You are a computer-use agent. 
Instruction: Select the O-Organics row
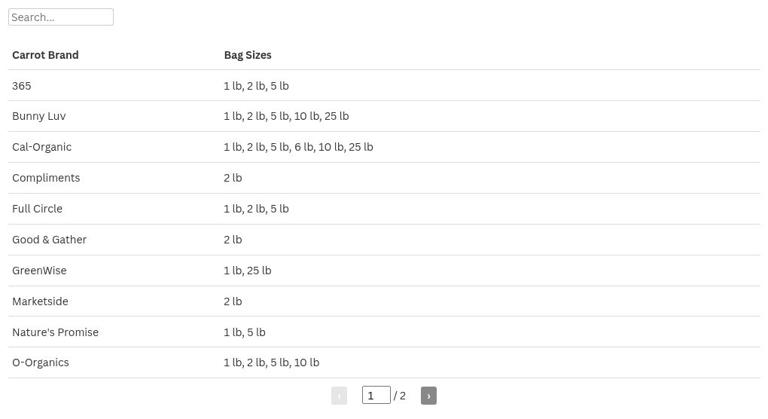pyautogui.click(x=384, y=363)
